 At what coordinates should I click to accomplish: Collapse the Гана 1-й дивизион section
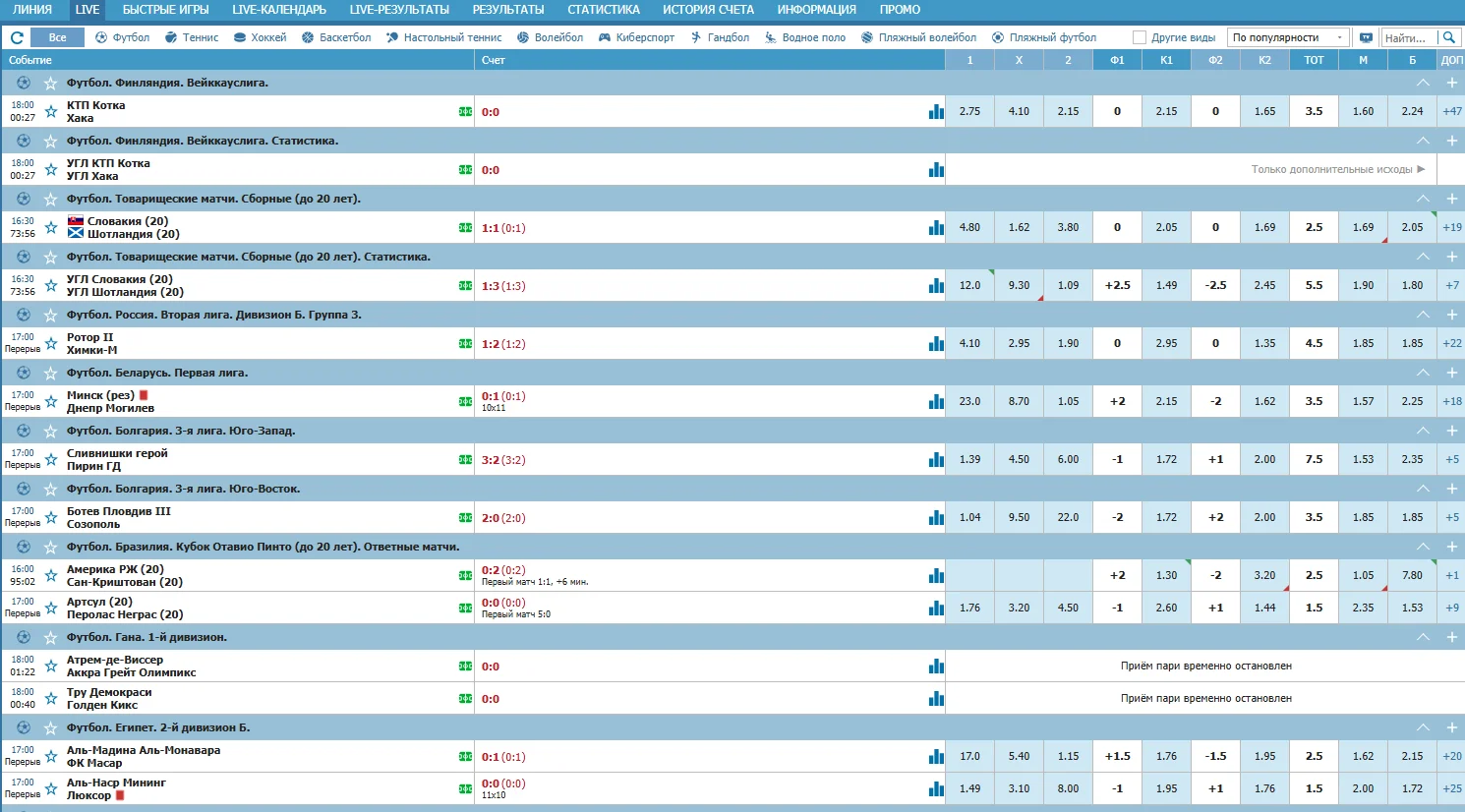coord(1422,637)
